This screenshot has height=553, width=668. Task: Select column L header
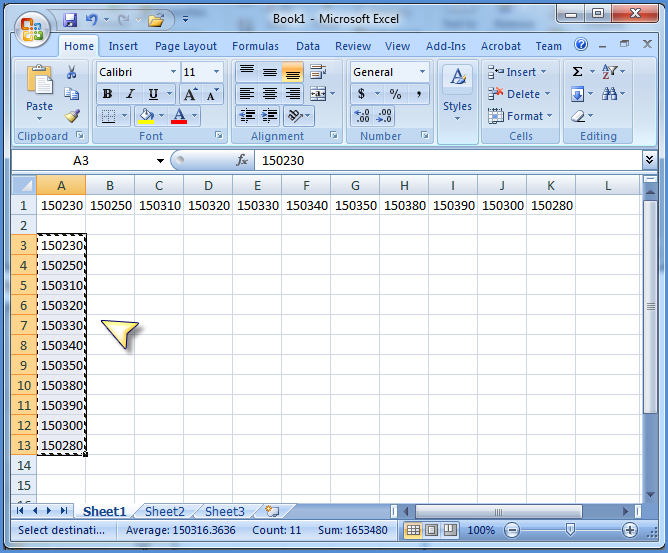tap(608, 186)
